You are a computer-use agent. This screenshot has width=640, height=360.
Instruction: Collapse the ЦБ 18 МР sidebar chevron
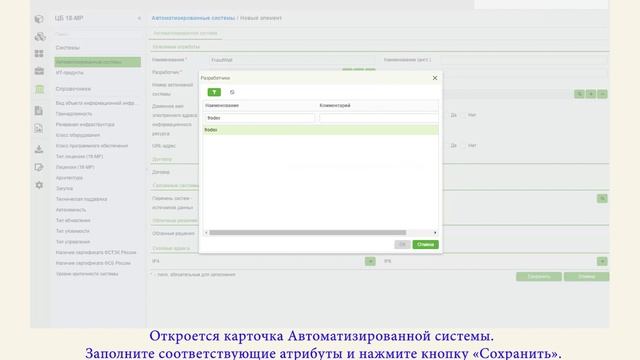pyautogui.click(x=139, y=18)
